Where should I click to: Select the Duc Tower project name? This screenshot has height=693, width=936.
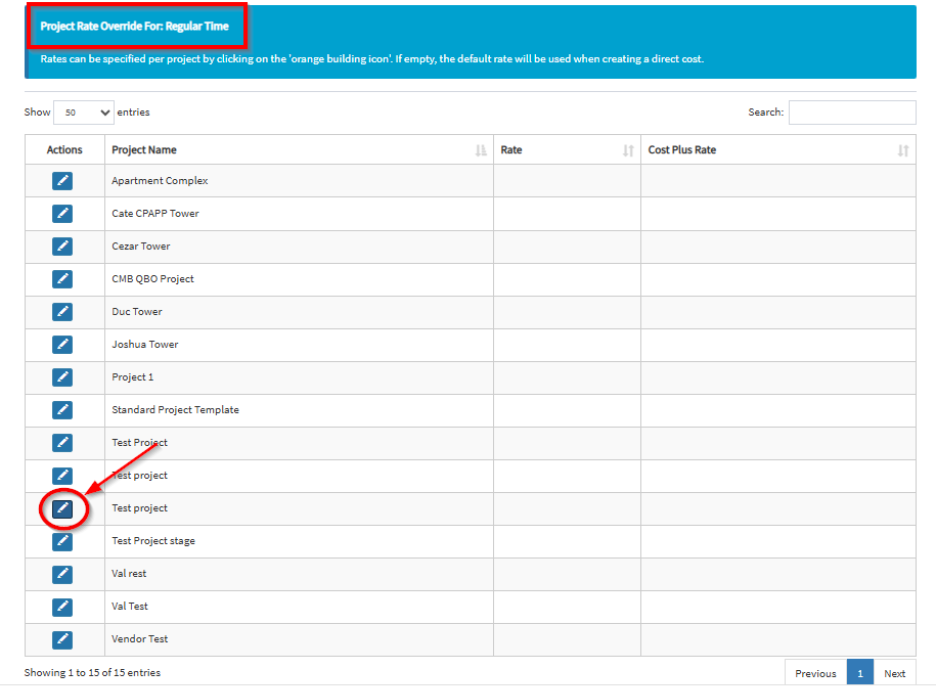(137, 312)
